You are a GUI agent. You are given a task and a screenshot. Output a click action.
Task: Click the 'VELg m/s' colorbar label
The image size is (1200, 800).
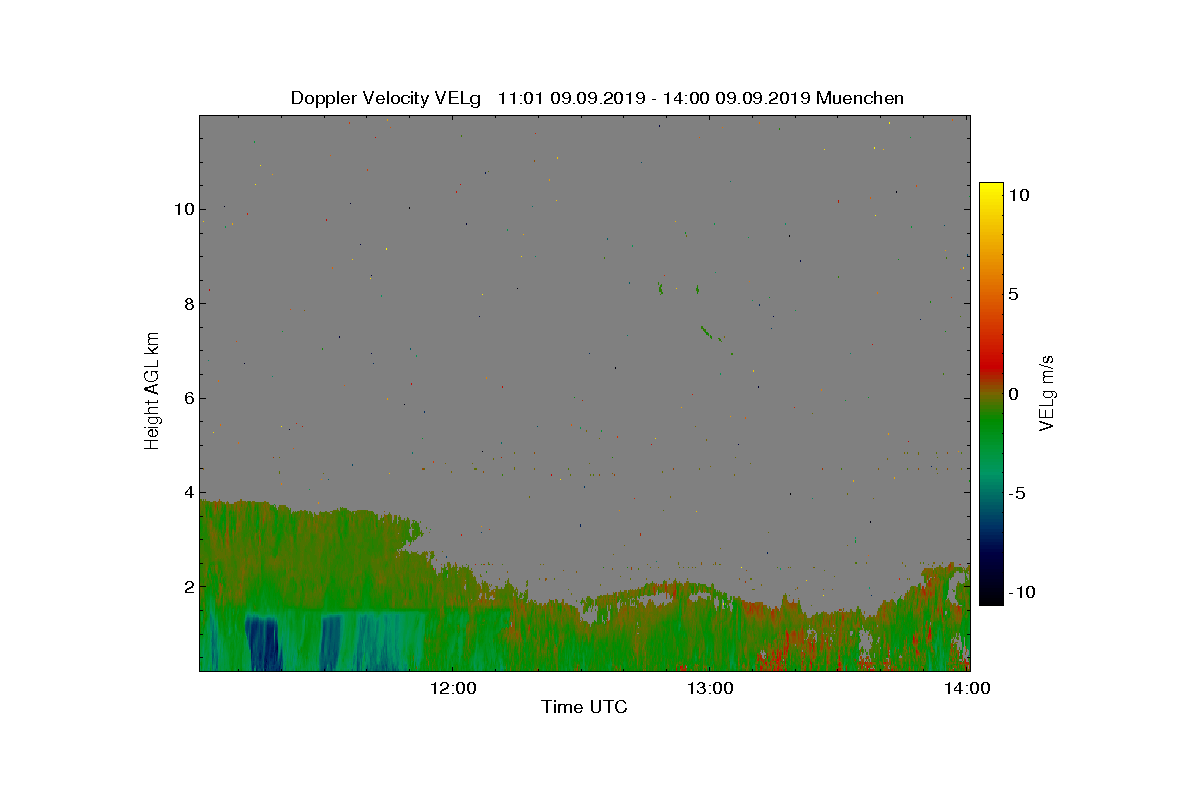pos(1047,391)
